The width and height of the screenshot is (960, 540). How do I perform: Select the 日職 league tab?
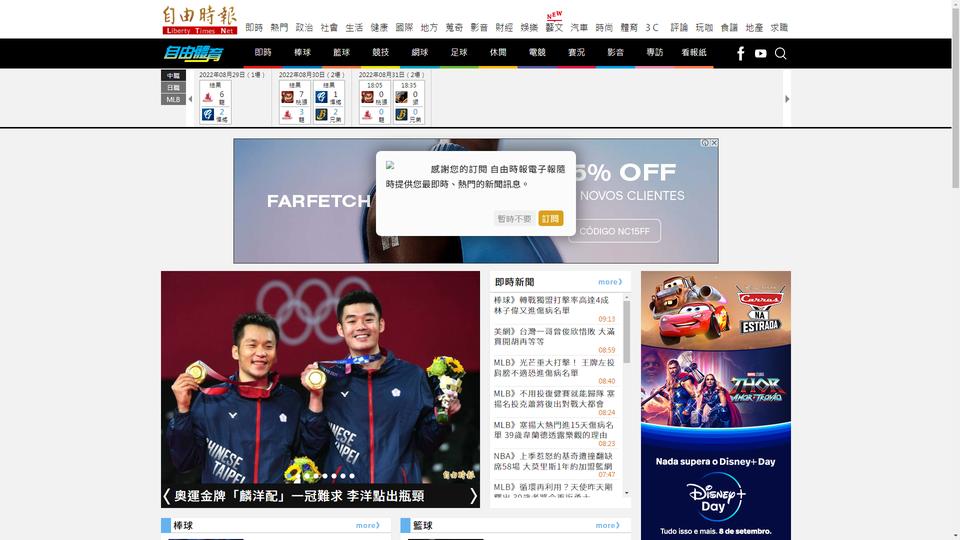tap(173, 88)
